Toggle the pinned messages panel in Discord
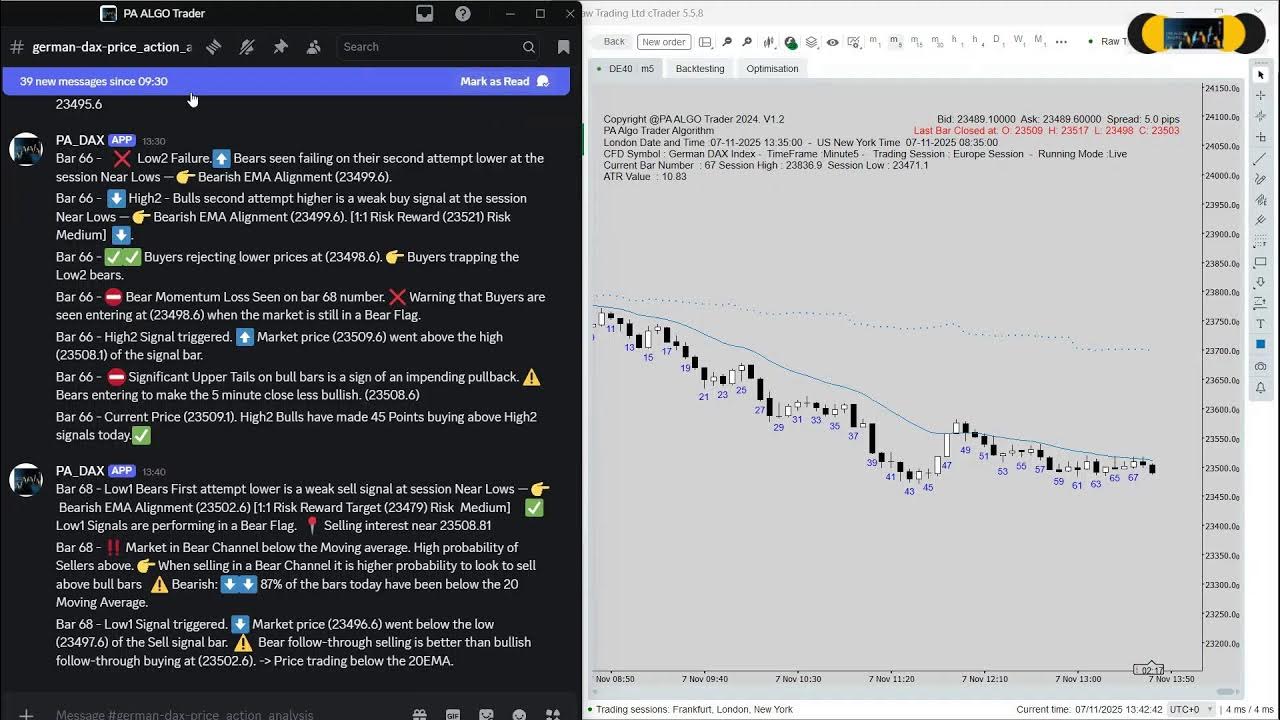The height and width of the screenshot is (720, 1280). [x=281, y=46]
